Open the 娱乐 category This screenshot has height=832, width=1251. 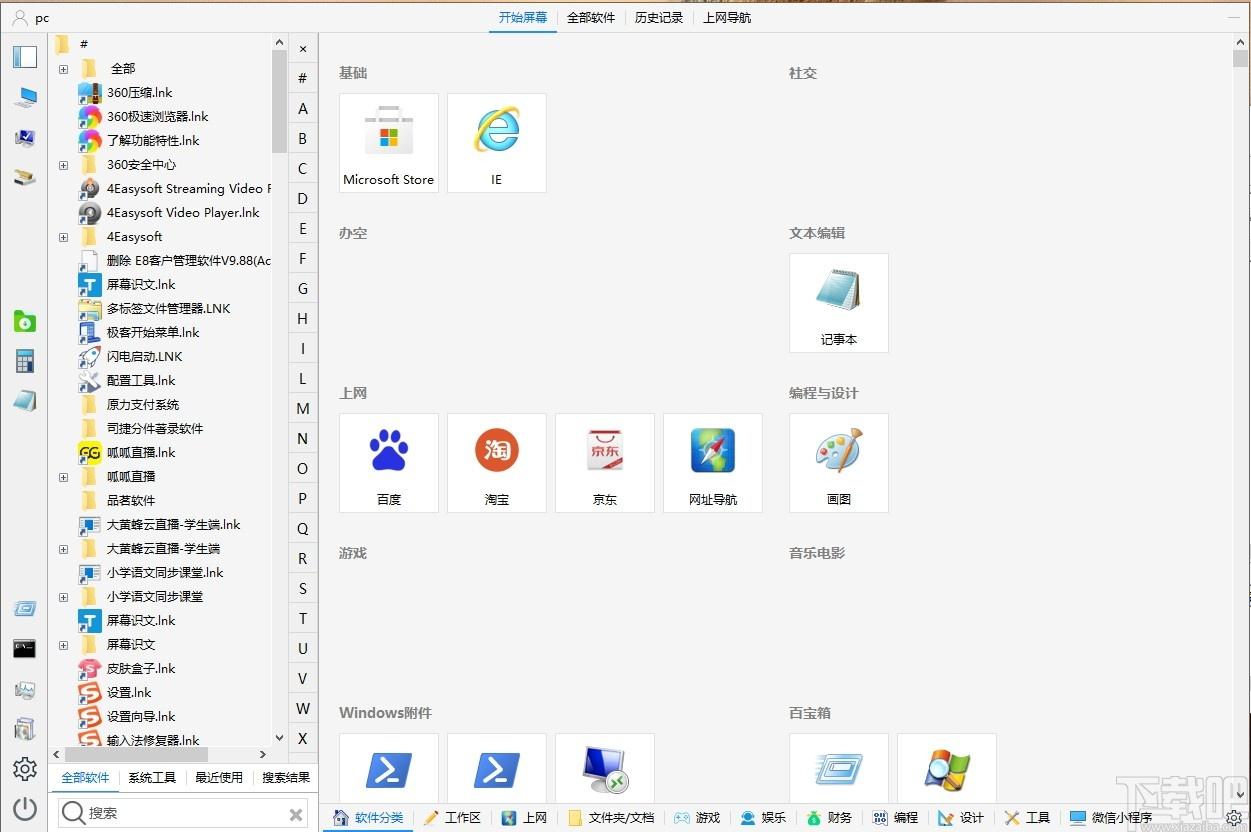coord(763,818)
